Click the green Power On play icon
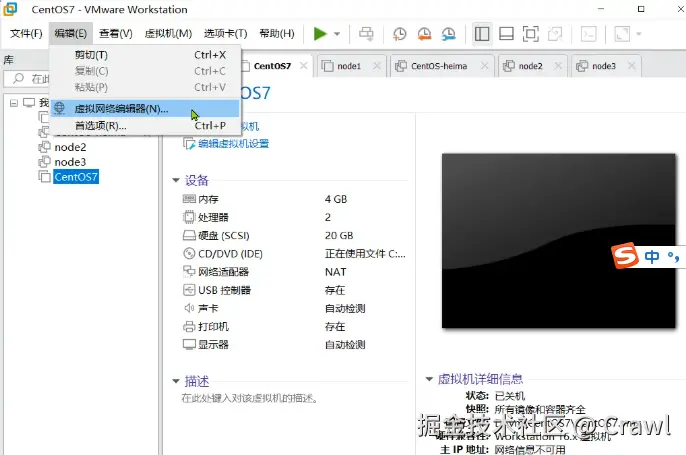The image size is (686, 455). click(320, 34)
